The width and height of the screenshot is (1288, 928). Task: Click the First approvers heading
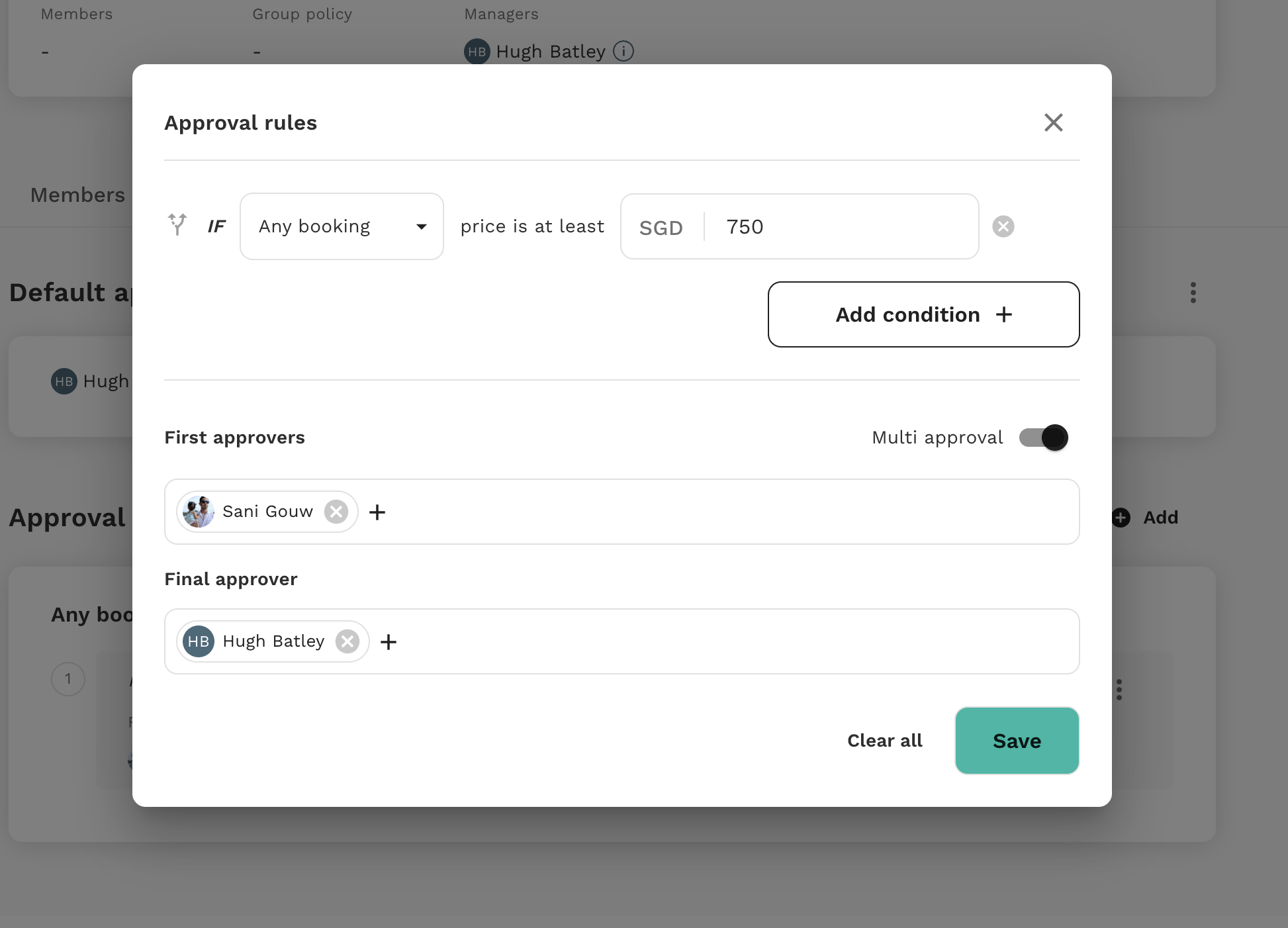(x=234, y=438)
